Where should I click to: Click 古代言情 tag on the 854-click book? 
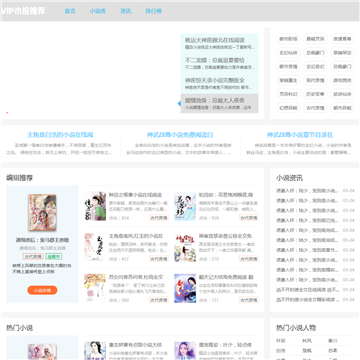coord(159,218)
